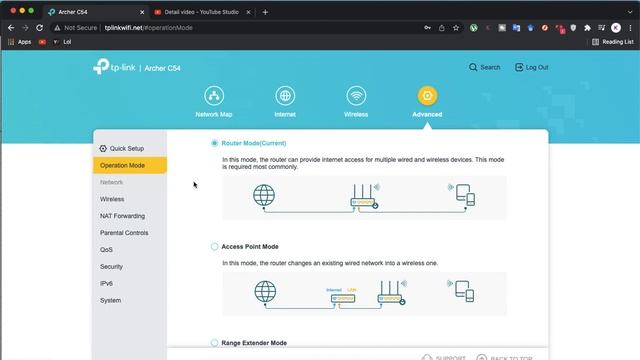The height and width of the screenshot is (360, 640).
Task: Click the Router Mode network diagram
Action: pyautogui.click(x=364, y=198)
